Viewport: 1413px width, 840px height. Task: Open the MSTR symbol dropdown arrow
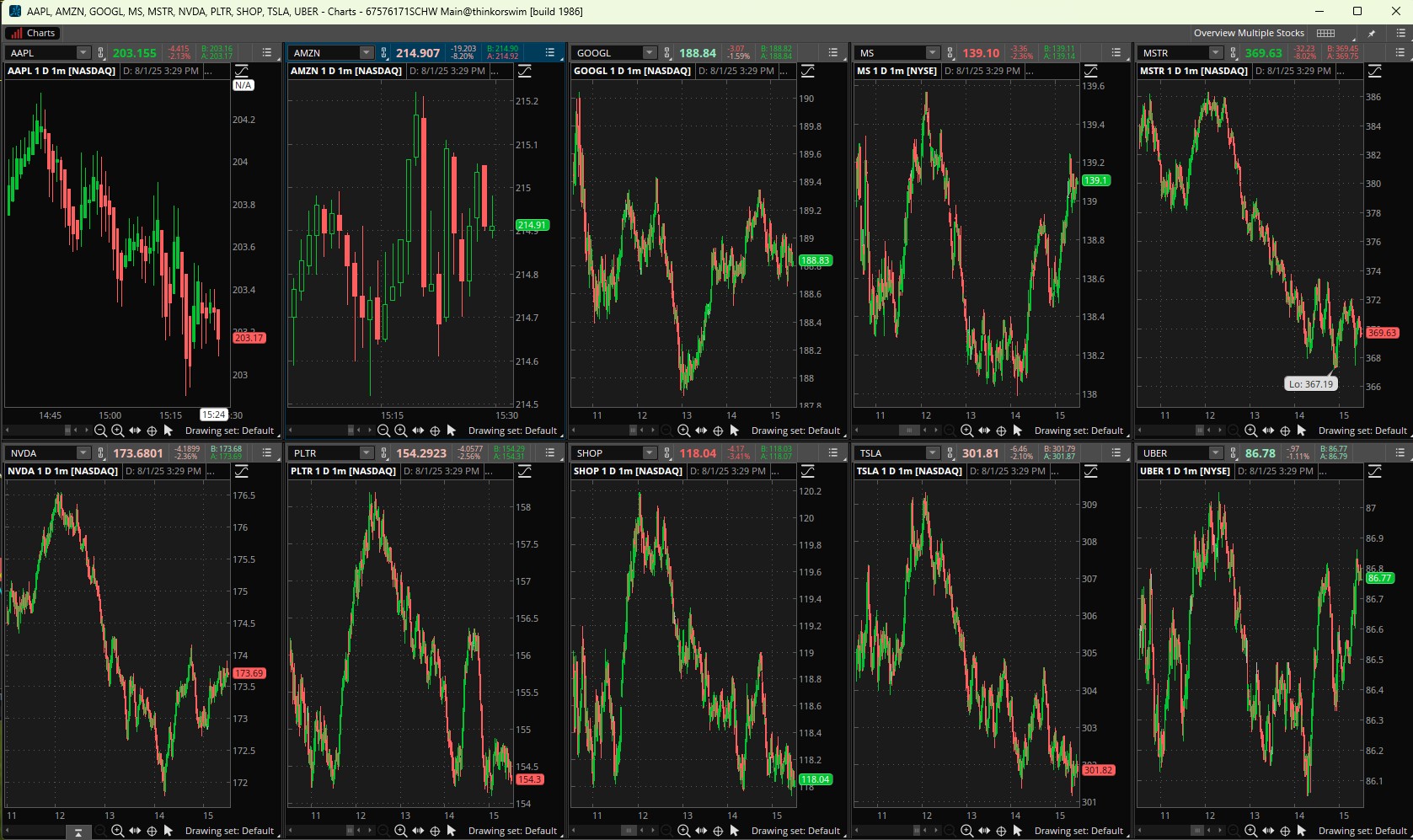tap(1215, 52)
